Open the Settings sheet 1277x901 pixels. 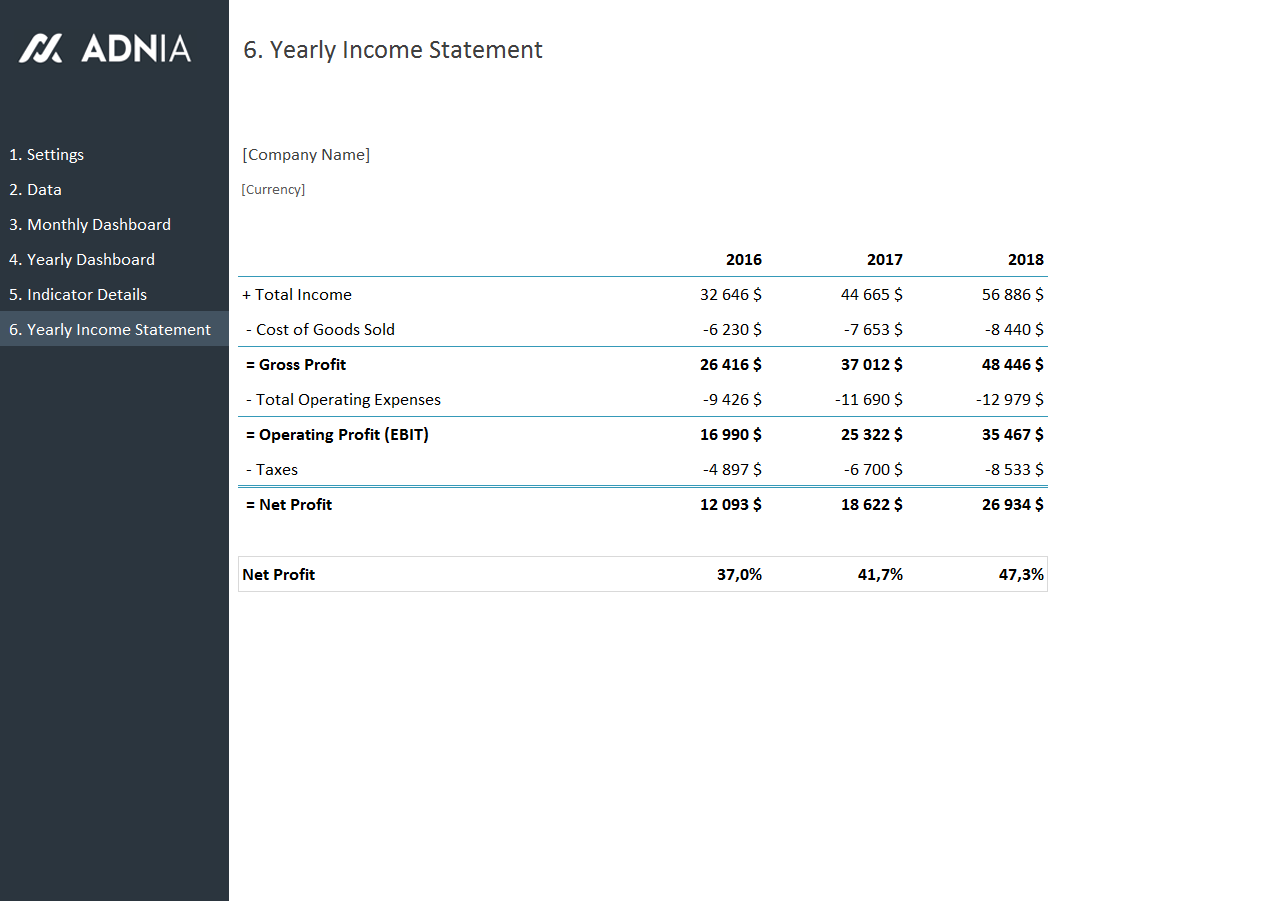(46, 155)
